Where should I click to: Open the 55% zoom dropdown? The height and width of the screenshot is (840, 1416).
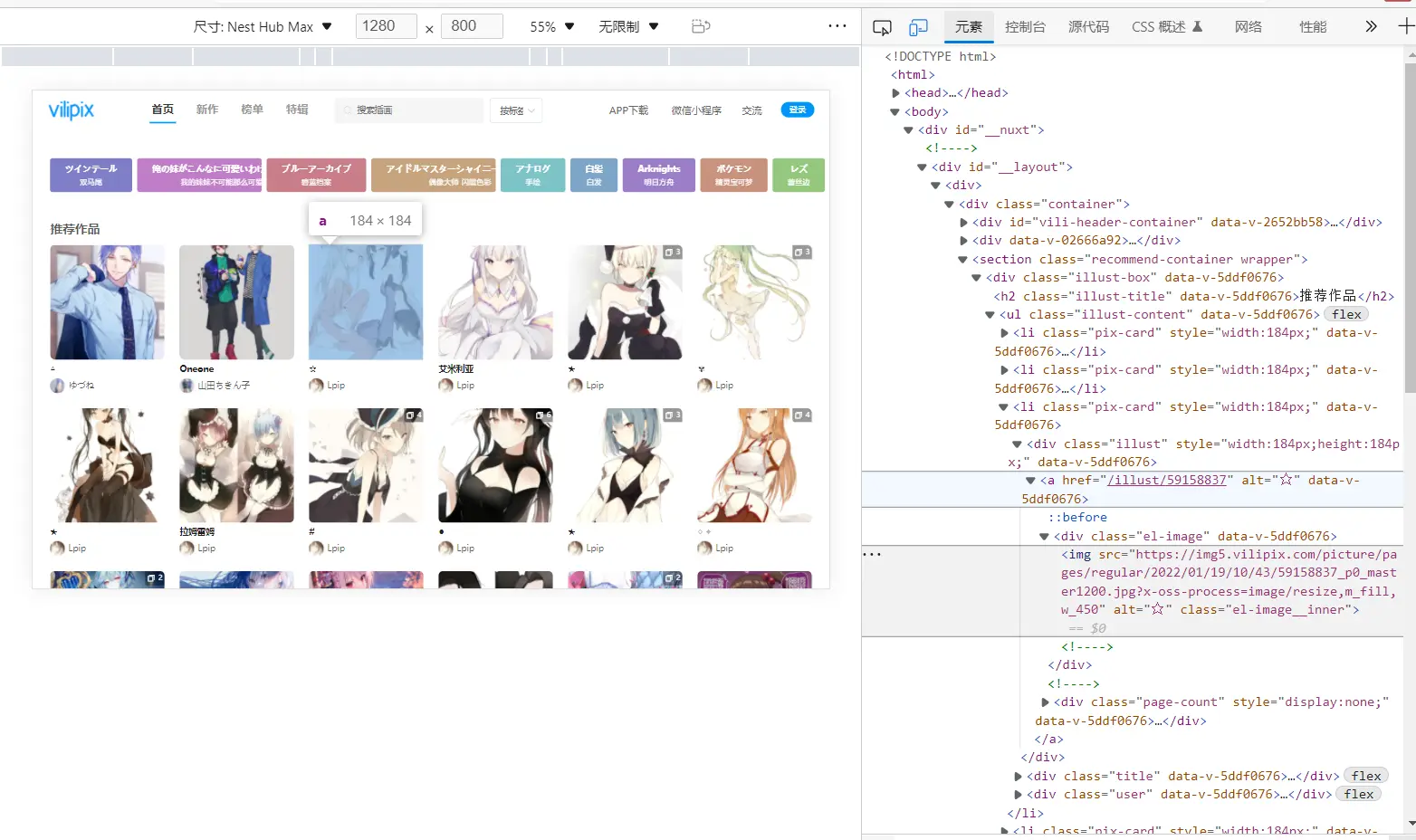pos(552,26)
